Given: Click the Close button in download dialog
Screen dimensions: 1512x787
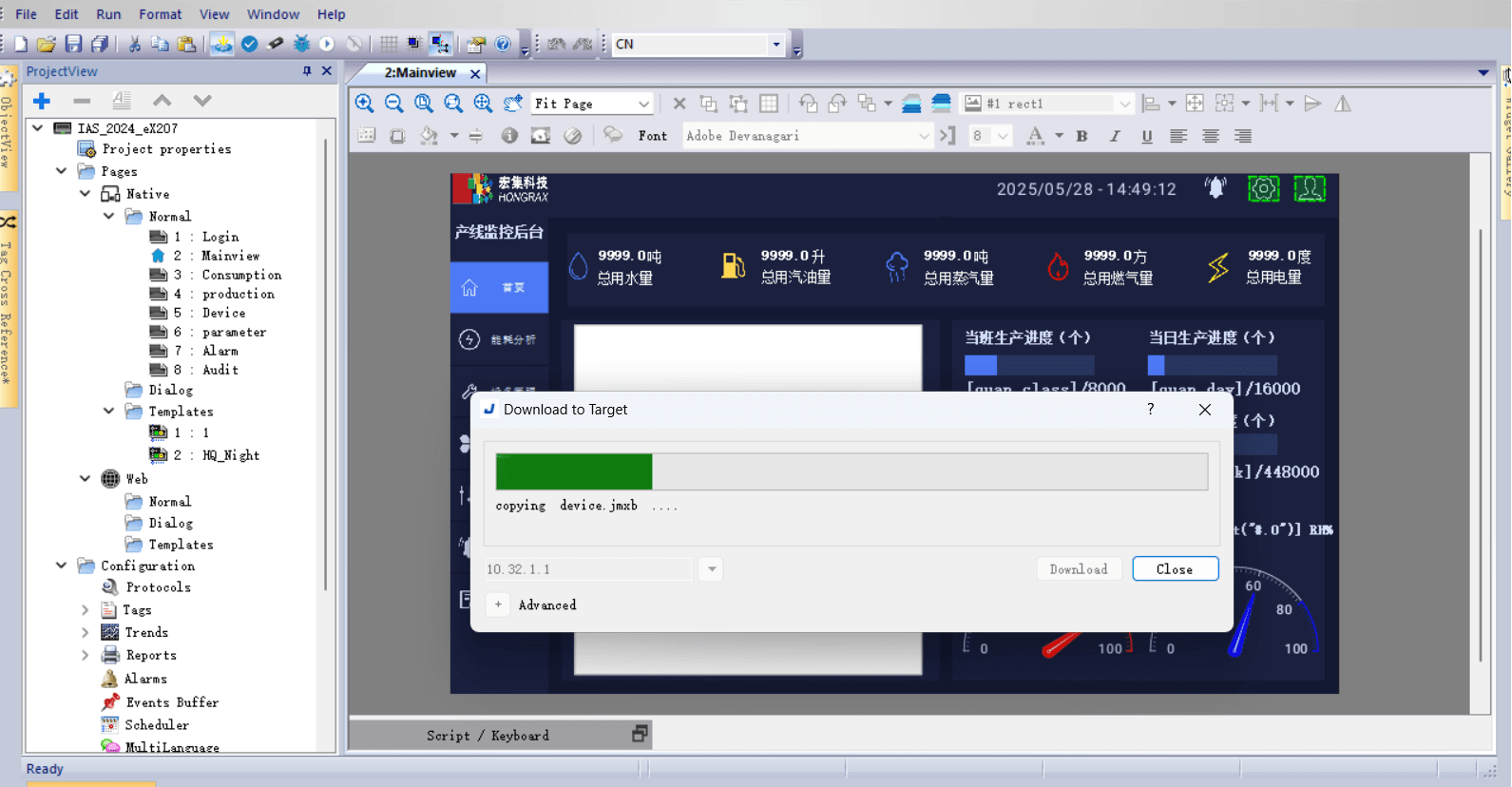Looking at the screenshot, I should pyautogui.click(x=1175, y=569).
